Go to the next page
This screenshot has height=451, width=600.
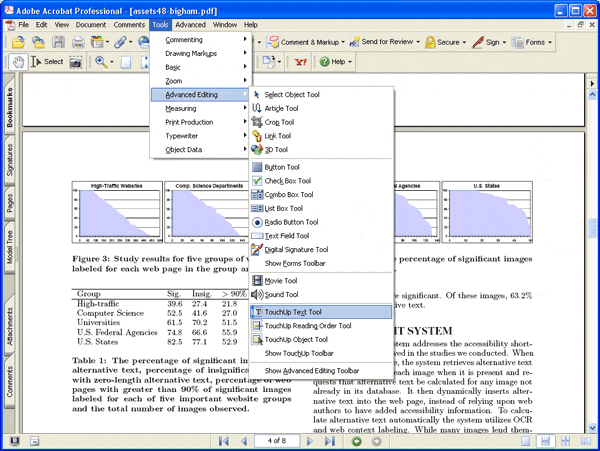coord(310,441)
